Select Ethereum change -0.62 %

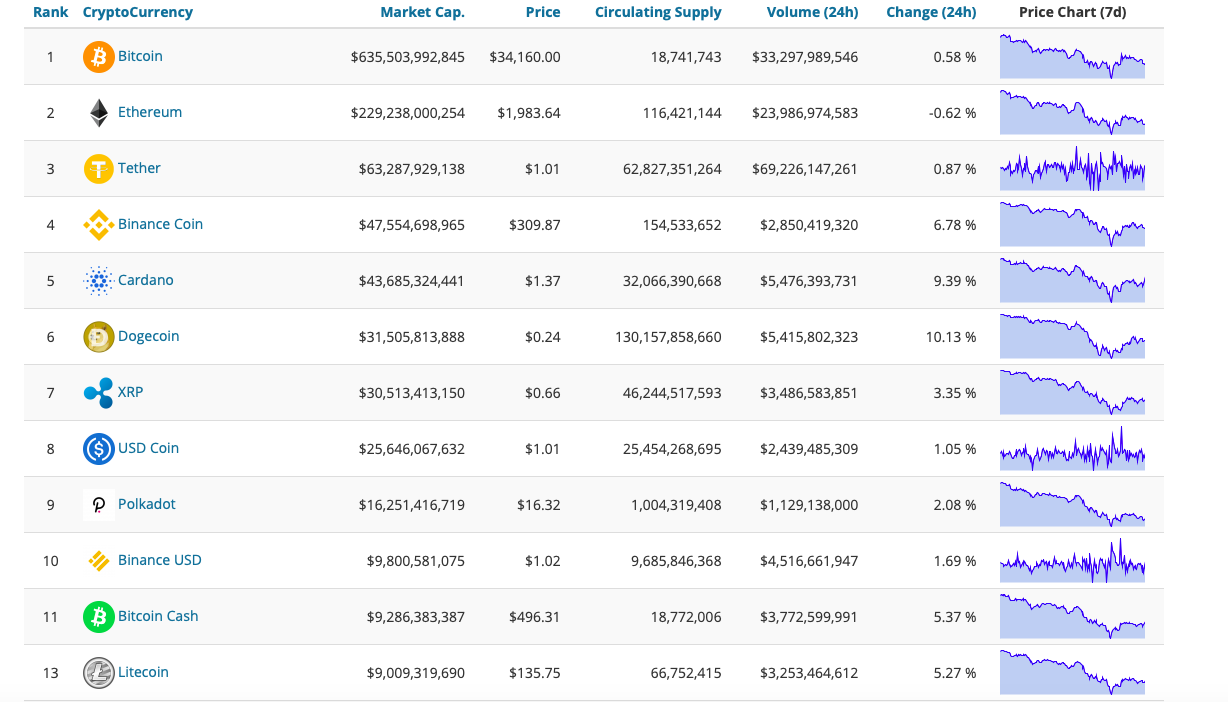(952, 113)
